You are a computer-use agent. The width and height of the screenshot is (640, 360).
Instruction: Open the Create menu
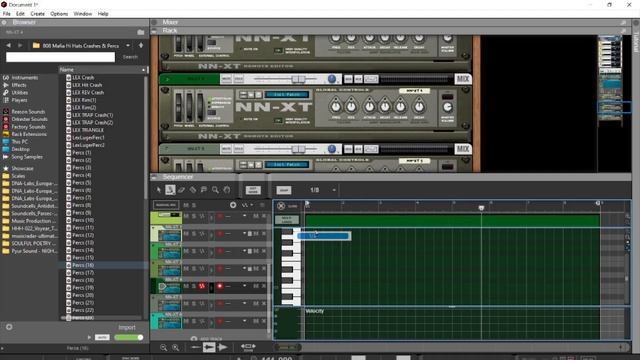(x=38, y=13)
